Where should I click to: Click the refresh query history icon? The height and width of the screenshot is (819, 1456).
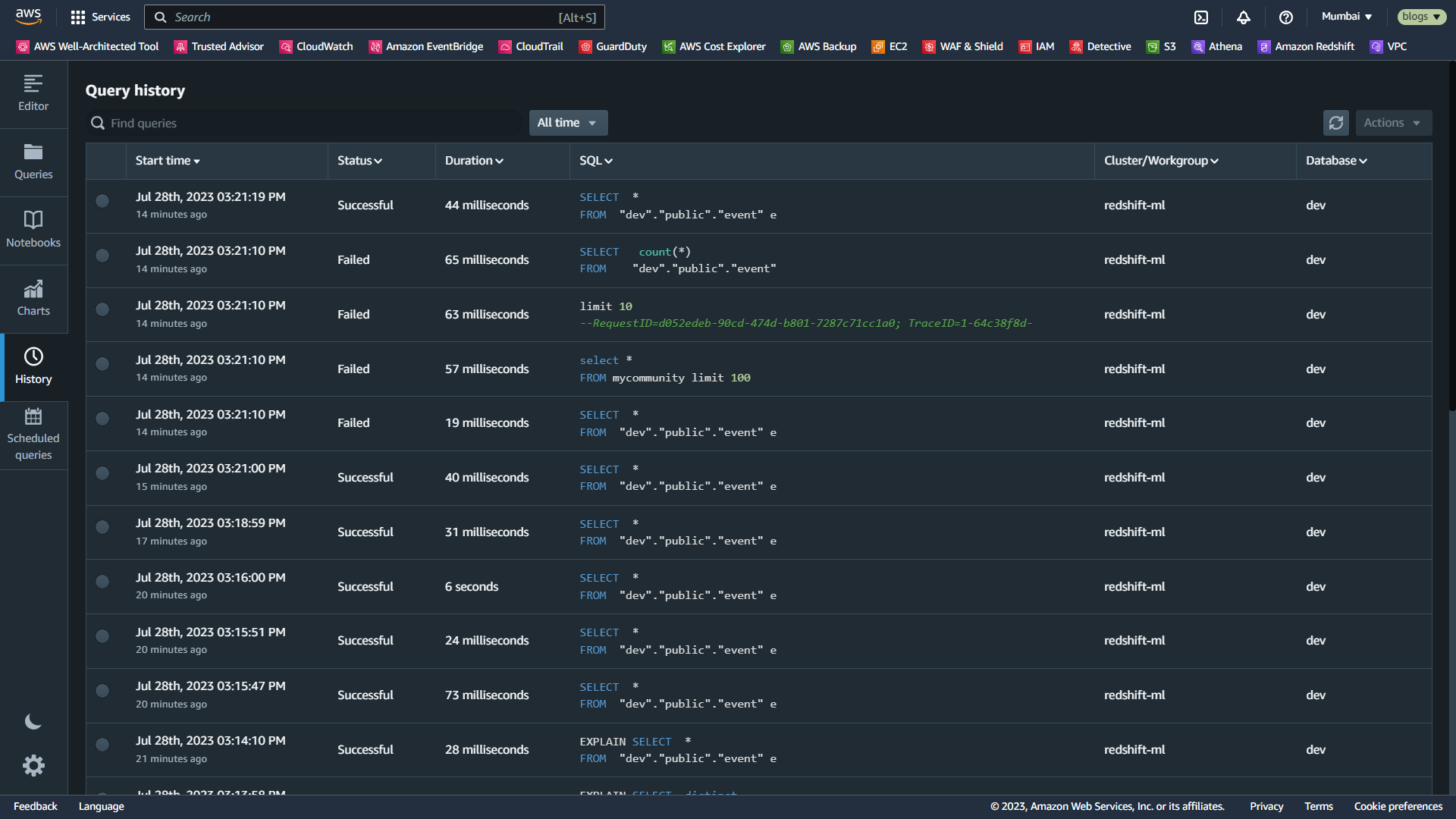point(1335,123)
